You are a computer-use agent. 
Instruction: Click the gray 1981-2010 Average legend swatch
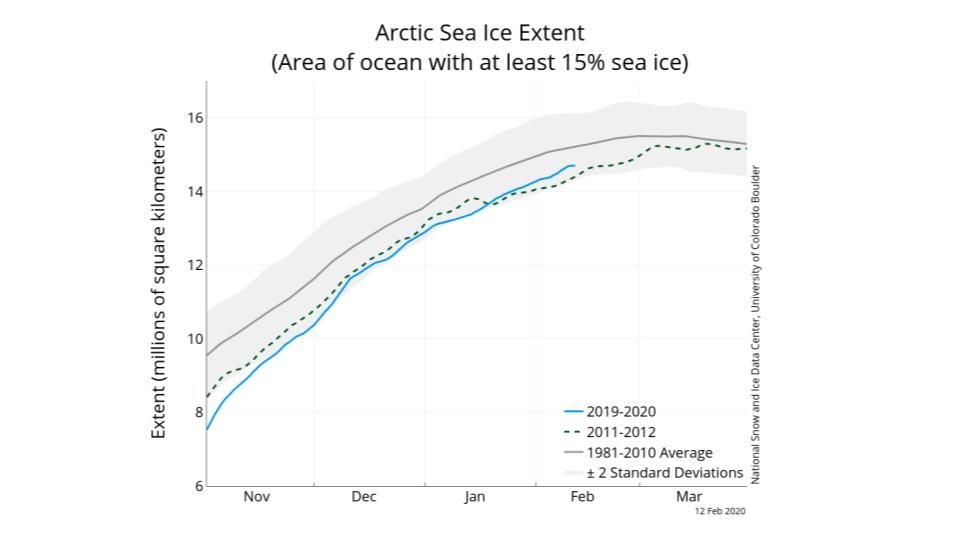[x=574, y=453]
